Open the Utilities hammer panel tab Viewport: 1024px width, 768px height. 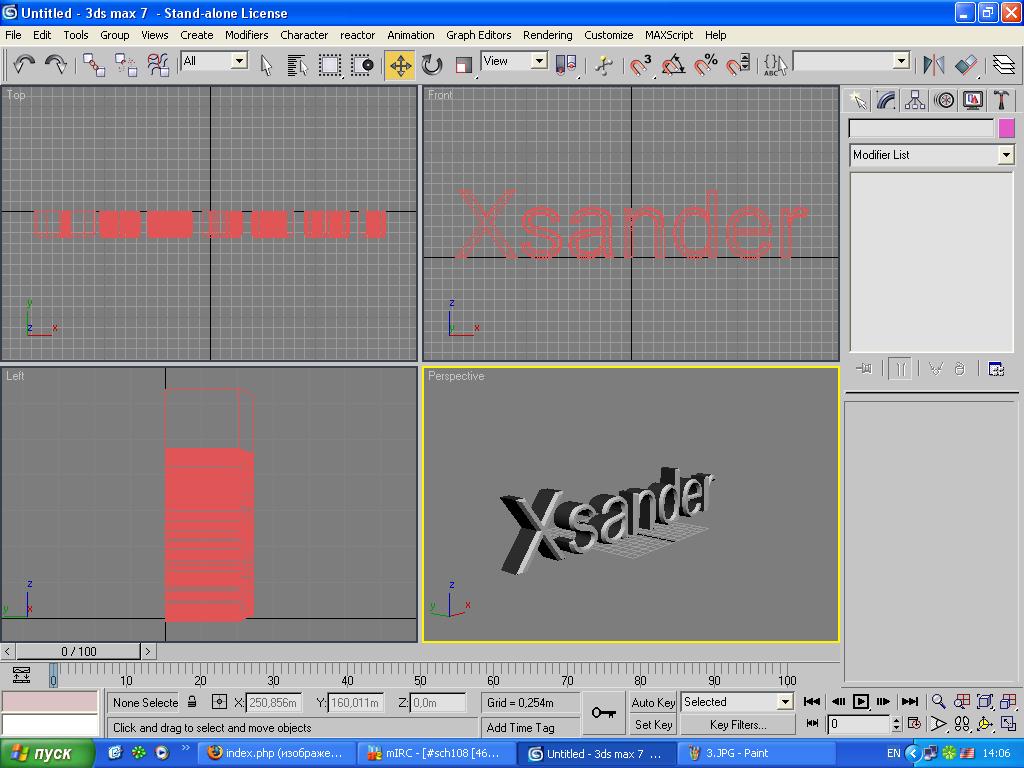[x=1000, y=100]
